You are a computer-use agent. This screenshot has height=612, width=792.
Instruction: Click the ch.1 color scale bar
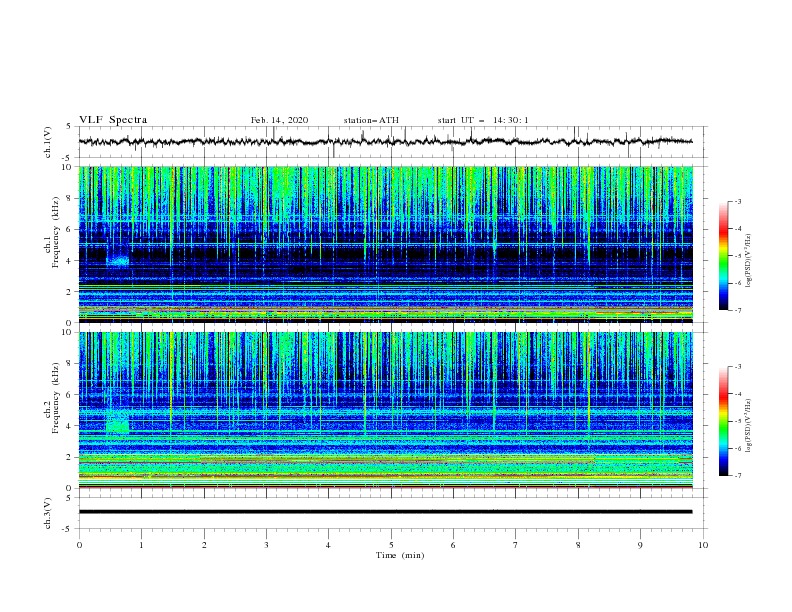point(723,256)
